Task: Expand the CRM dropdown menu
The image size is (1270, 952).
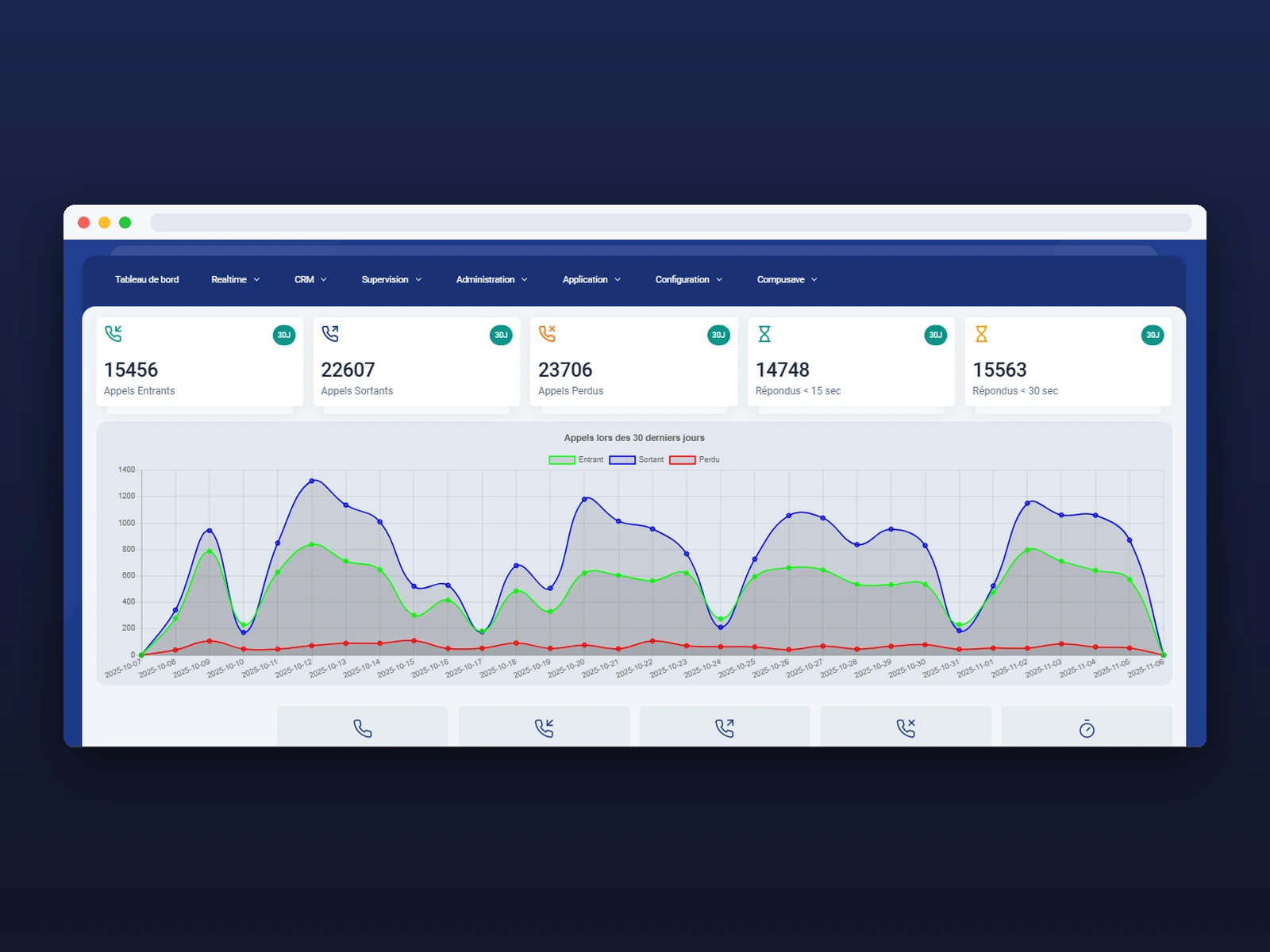Action: click(x=310, y=279)
